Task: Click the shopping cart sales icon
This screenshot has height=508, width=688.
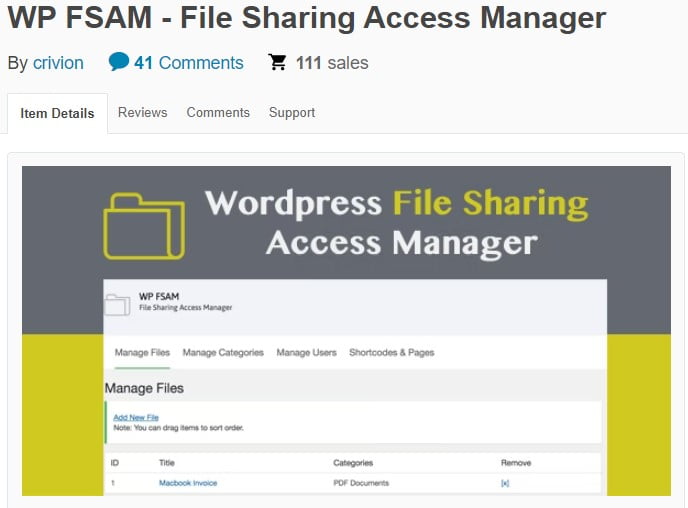Action: point(277,62)
